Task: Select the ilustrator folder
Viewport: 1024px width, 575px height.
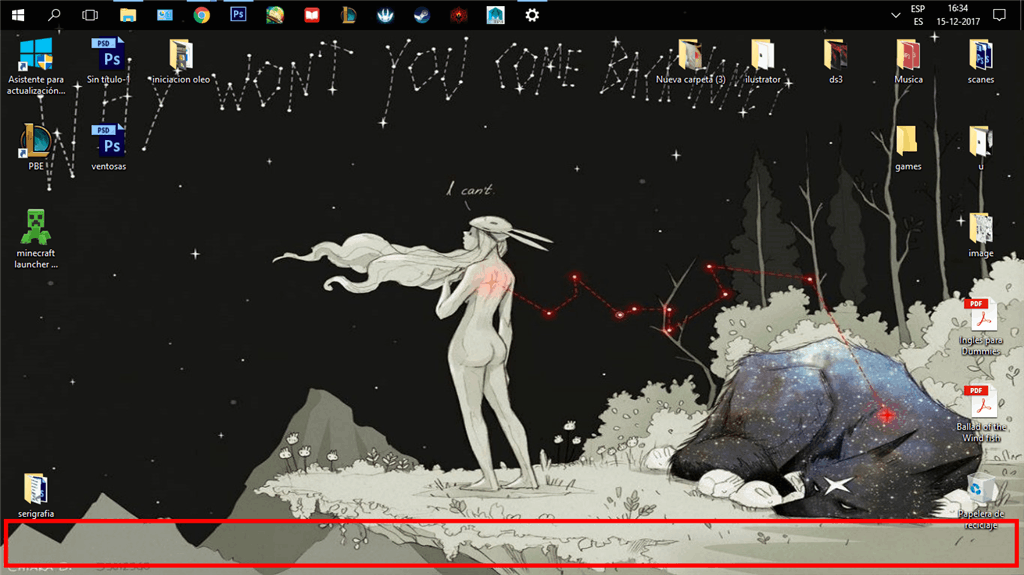Action: click(x=763, y=61)
